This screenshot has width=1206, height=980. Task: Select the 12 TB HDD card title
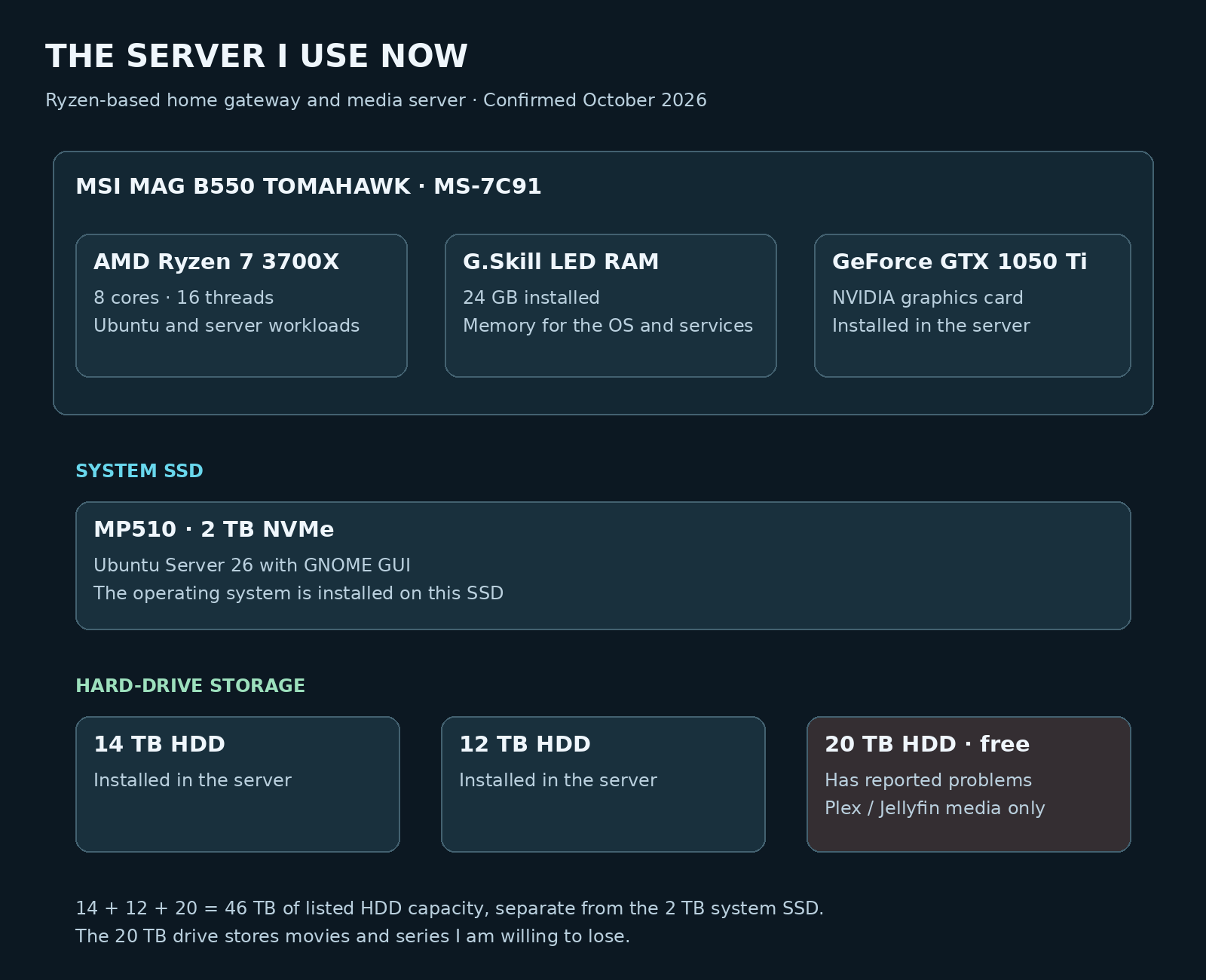(x=525, y=744)
